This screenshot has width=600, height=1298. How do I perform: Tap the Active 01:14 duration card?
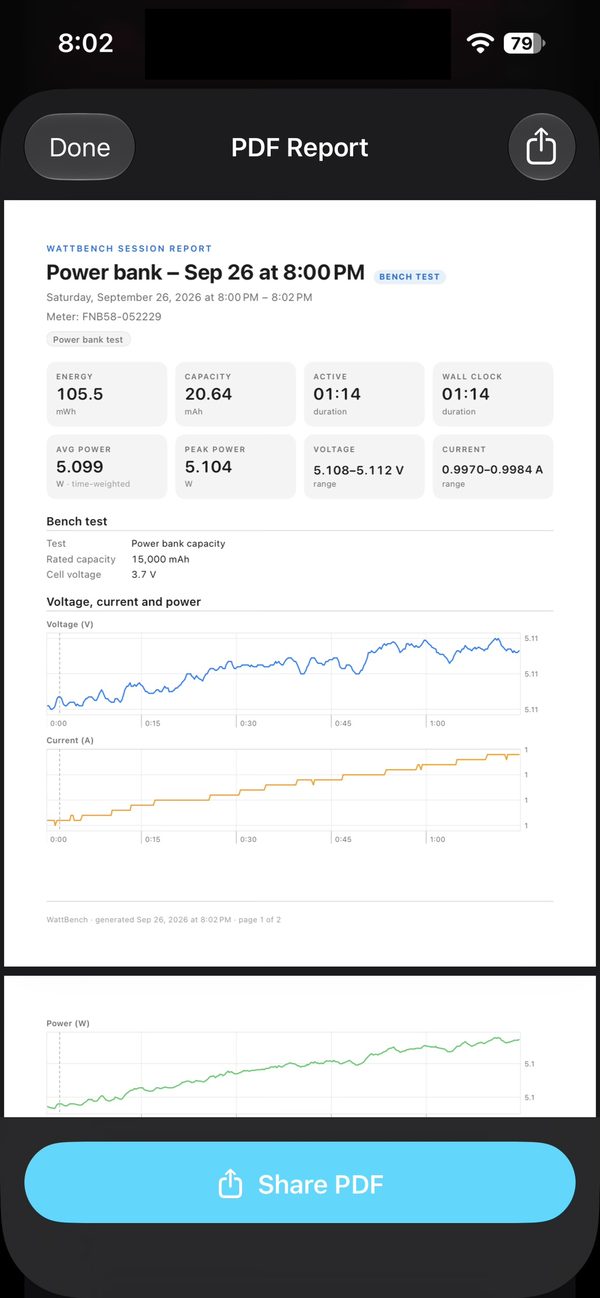[x=364, y=394]
